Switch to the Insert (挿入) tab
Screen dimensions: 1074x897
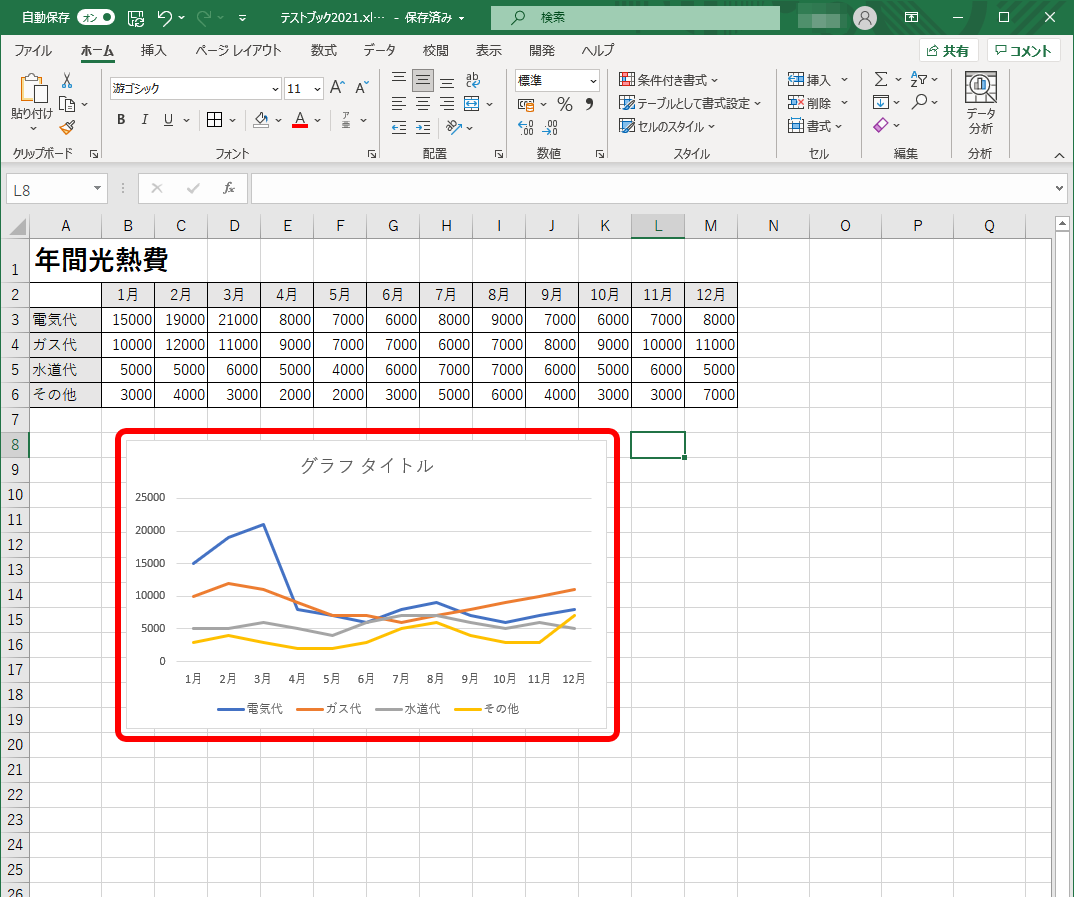click(x=153, y=51)
